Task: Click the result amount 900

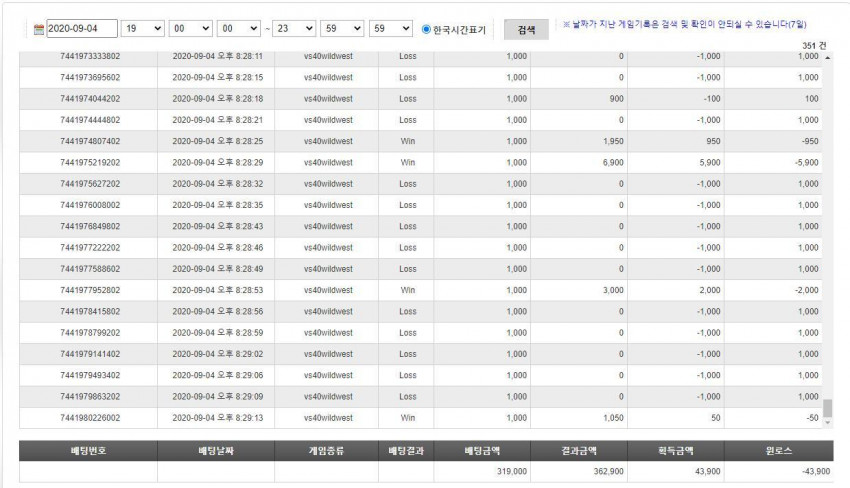Action: click(616, 99)
